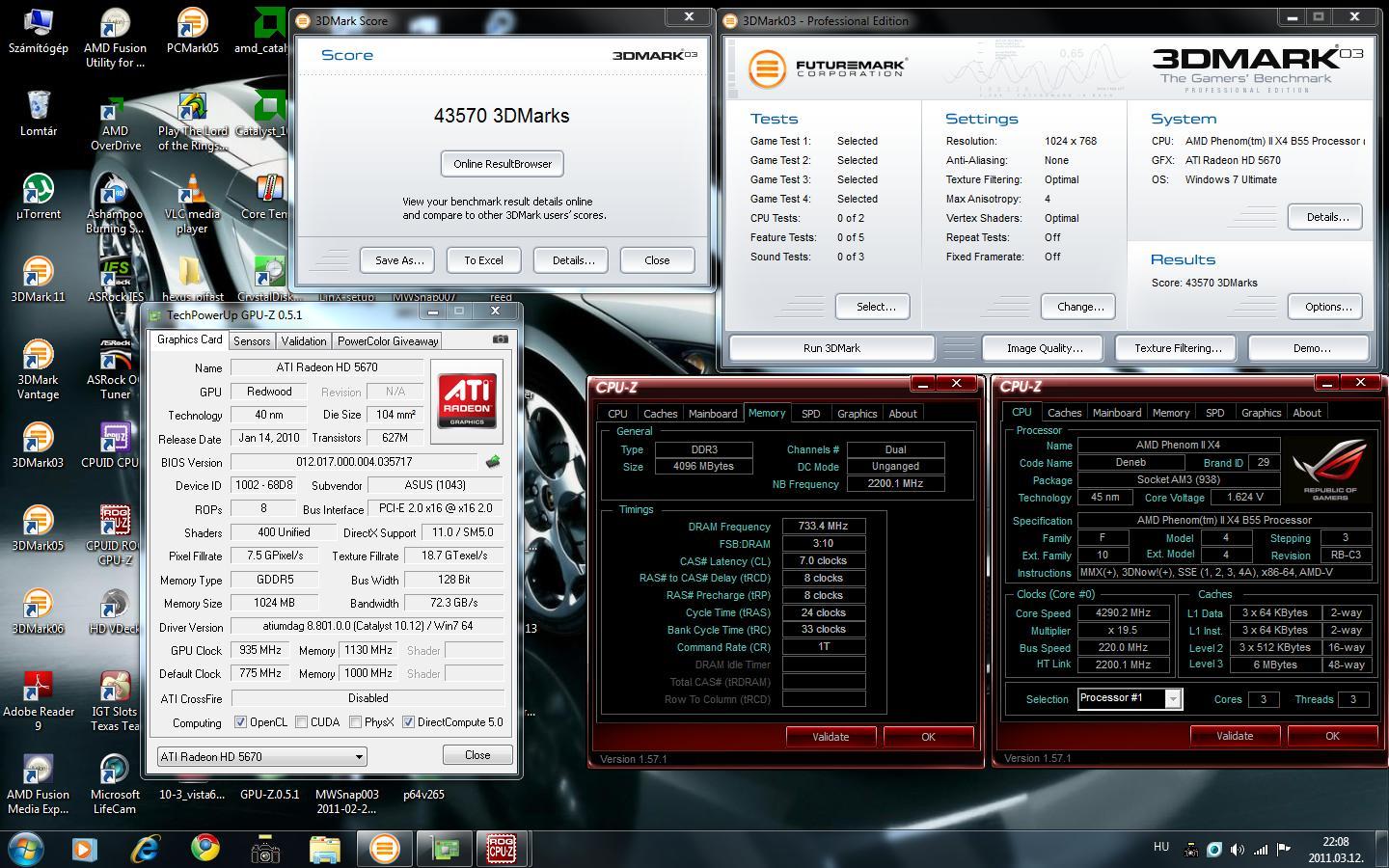The width and height of the screenshot is (1389, 868).
Task: Toggle OpenCL checkbox in GPU-Z
Action: tap(240, 721)
